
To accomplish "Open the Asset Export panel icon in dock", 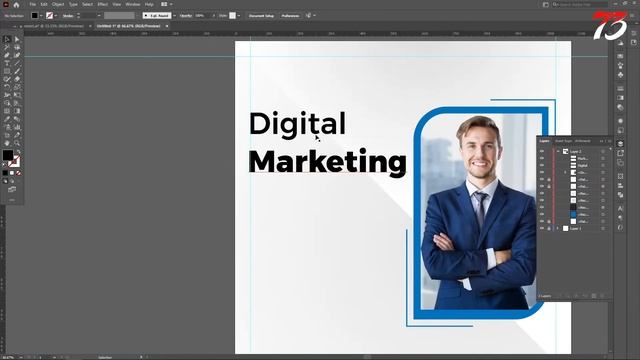I will (620, 153).
